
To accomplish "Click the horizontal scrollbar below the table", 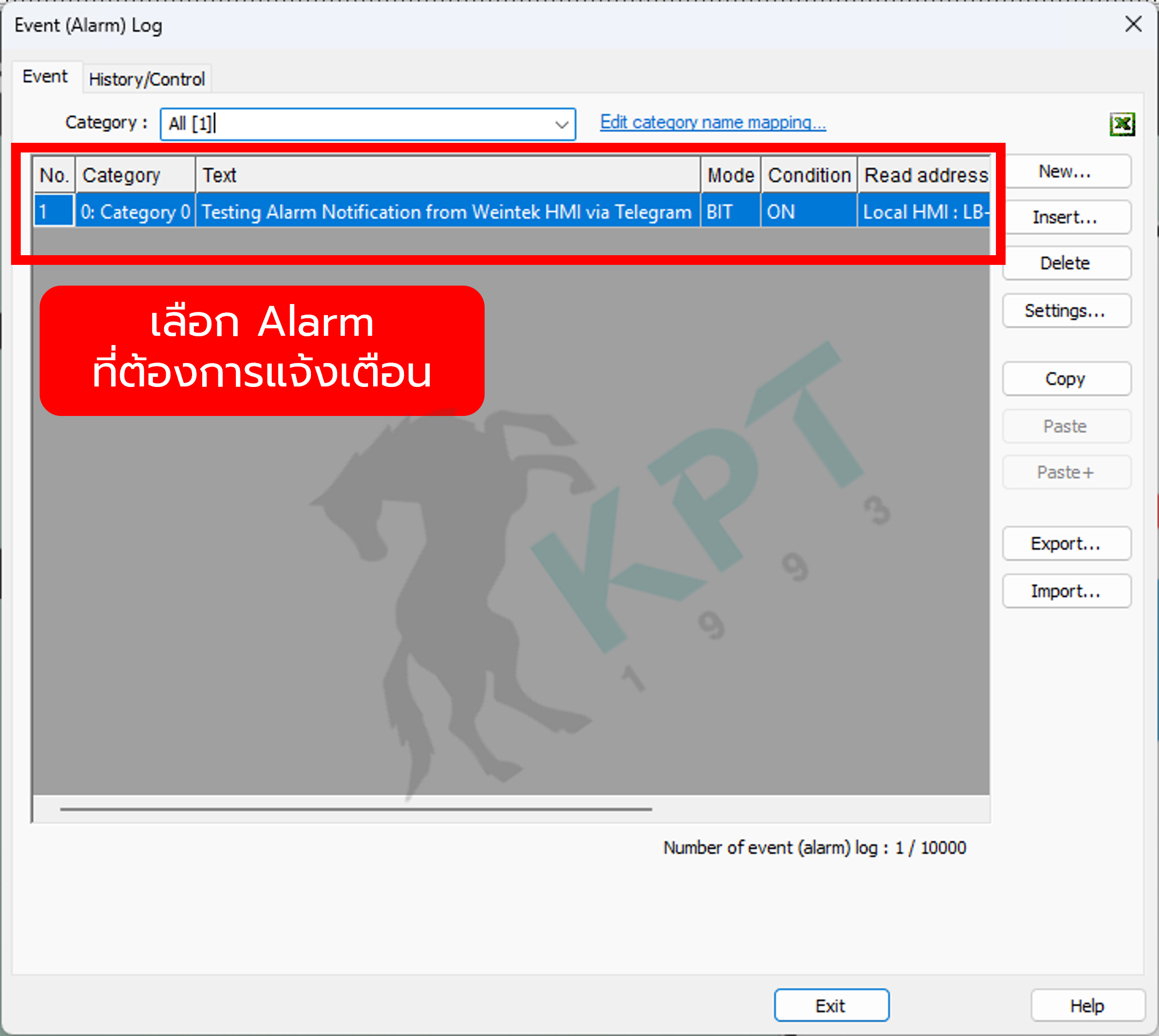I will tap(357, 809).
